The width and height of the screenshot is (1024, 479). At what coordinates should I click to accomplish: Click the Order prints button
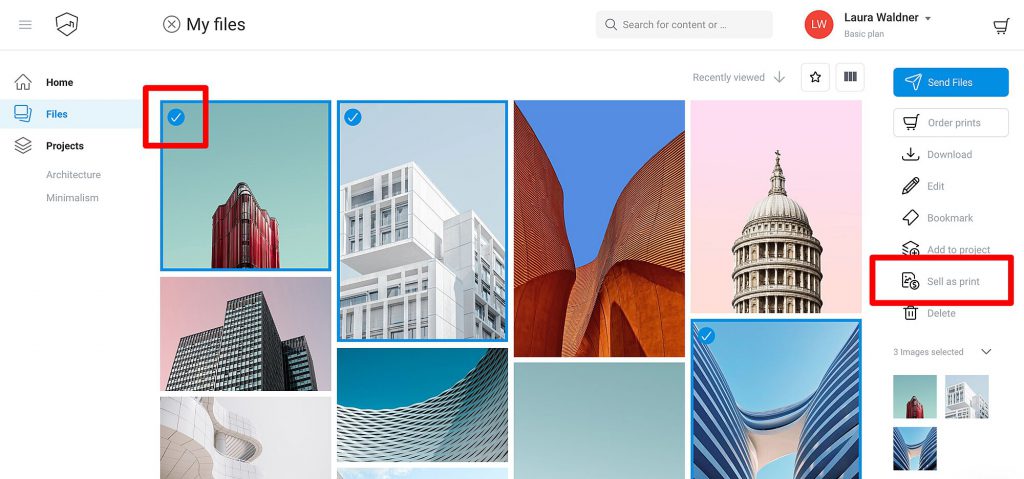[x=951, y=123]
